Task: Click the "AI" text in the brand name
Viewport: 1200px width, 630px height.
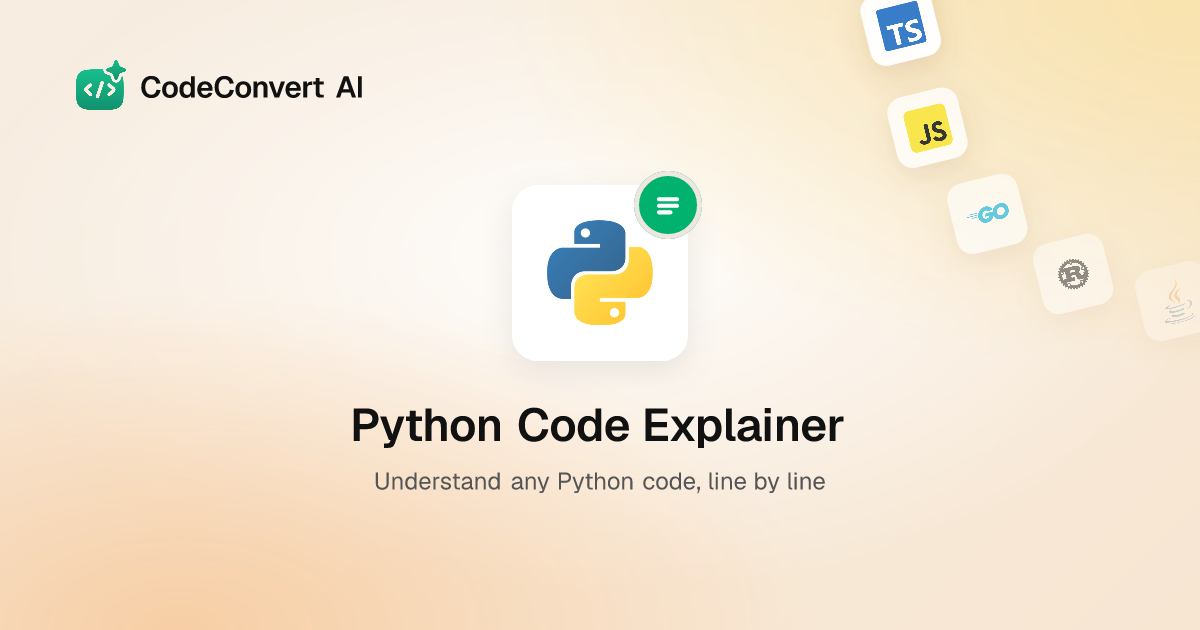Action: click(x=349, y=88)
